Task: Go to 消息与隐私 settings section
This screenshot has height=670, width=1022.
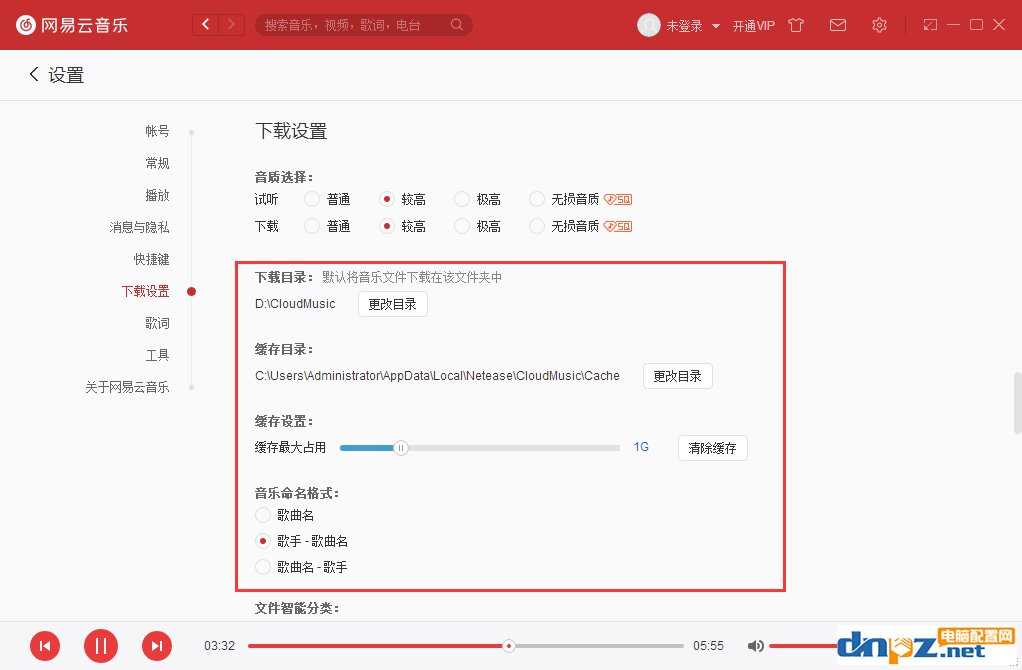Action: tap(139, 227)
